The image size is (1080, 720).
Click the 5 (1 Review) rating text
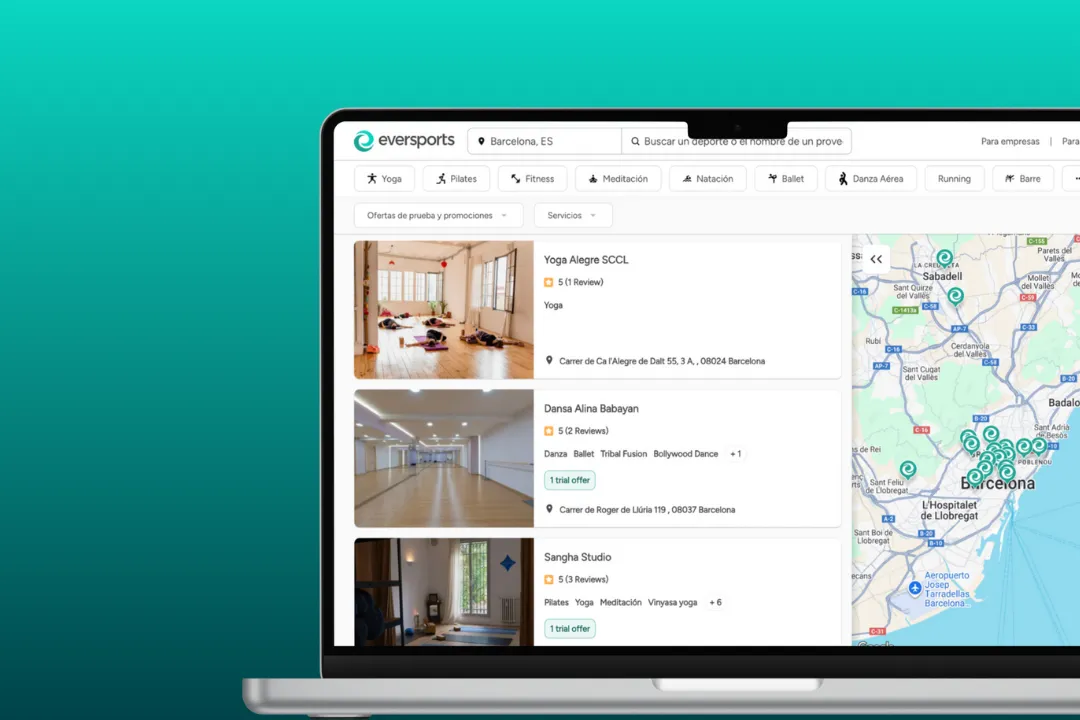581,282
